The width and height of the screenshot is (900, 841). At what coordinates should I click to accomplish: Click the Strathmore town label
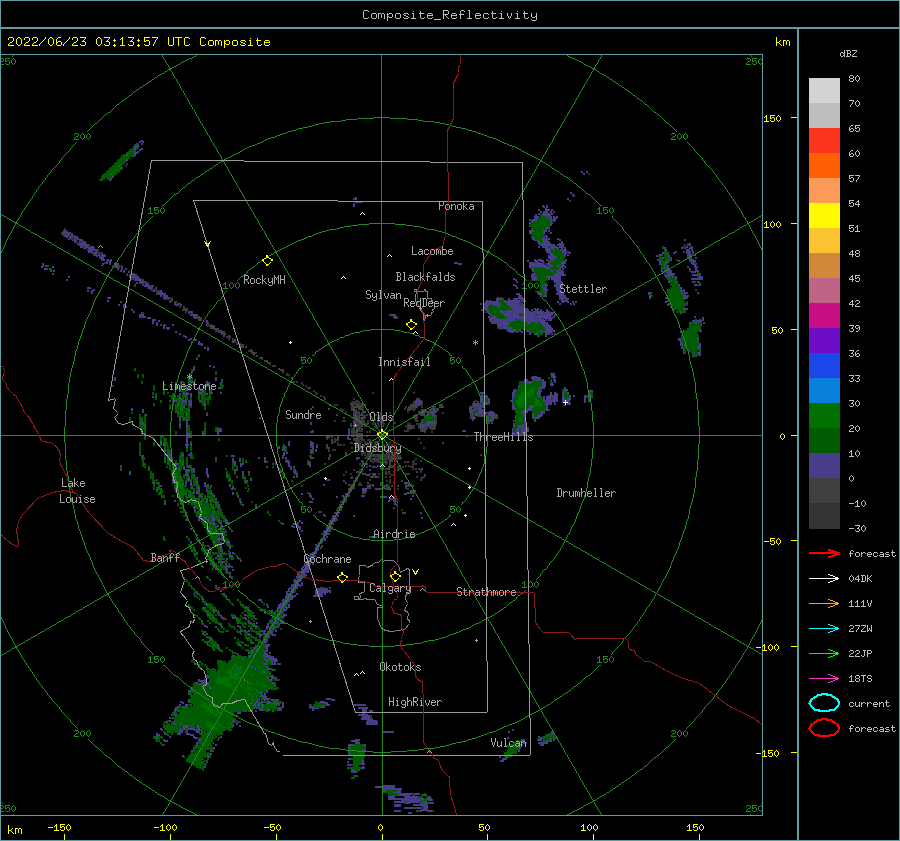486,592
